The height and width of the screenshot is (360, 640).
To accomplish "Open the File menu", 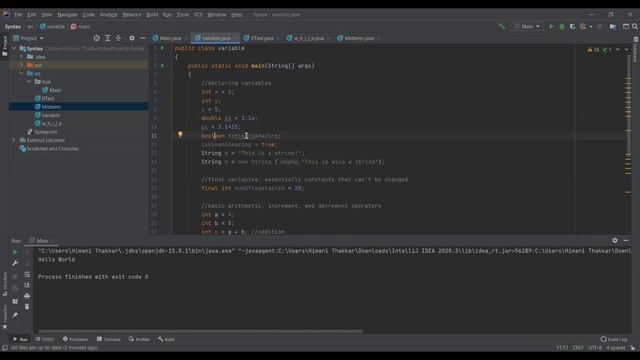I will click(18, 15).
